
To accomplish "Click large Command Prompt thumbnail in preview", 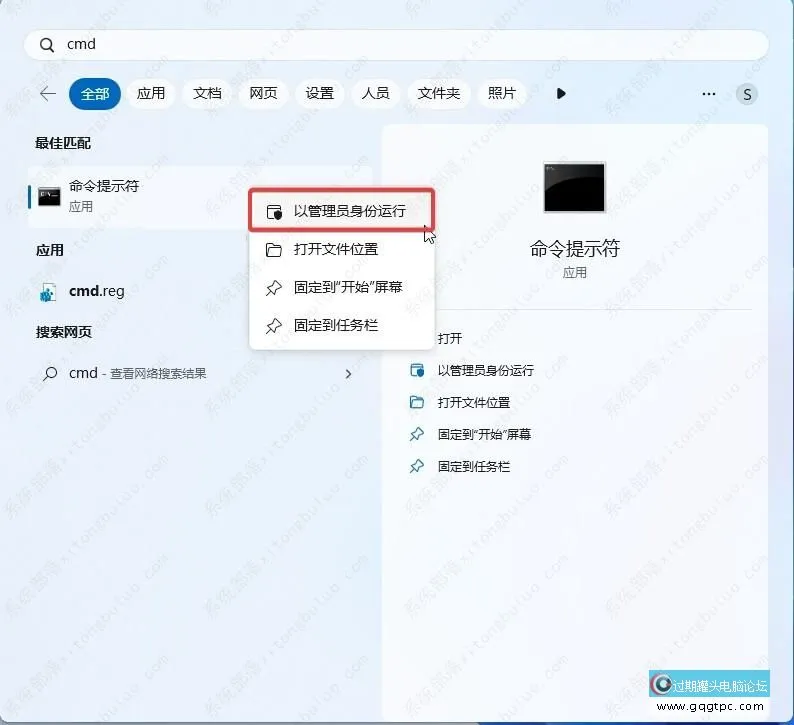I will [x=574, y=187].
